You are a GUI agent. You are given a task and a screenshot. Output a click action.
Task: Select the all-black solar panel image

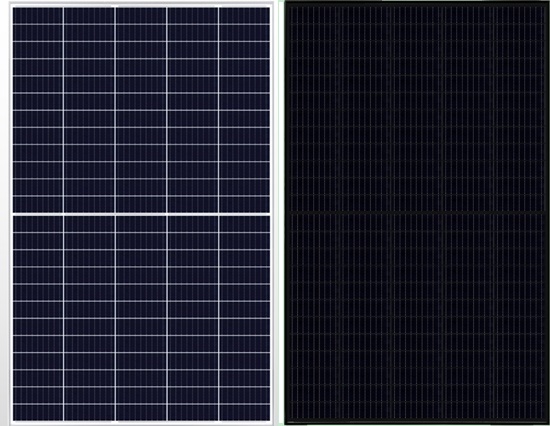[417, 213]
